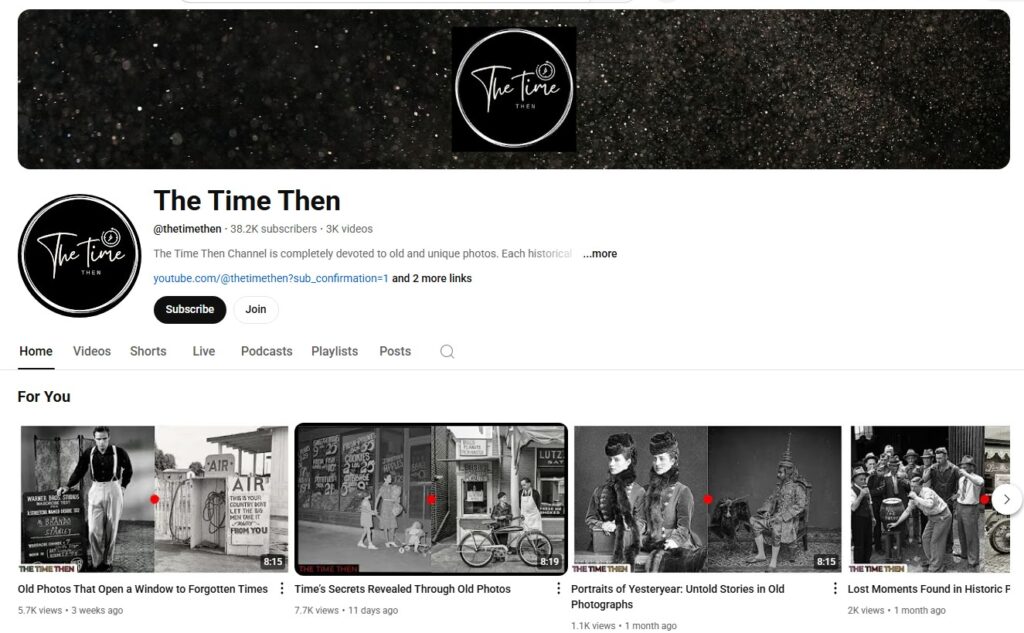This screenshot has width=1024, height=633.
Task: Open the youtube.com/@thetimethen channel link
Action: pos(271,278)
